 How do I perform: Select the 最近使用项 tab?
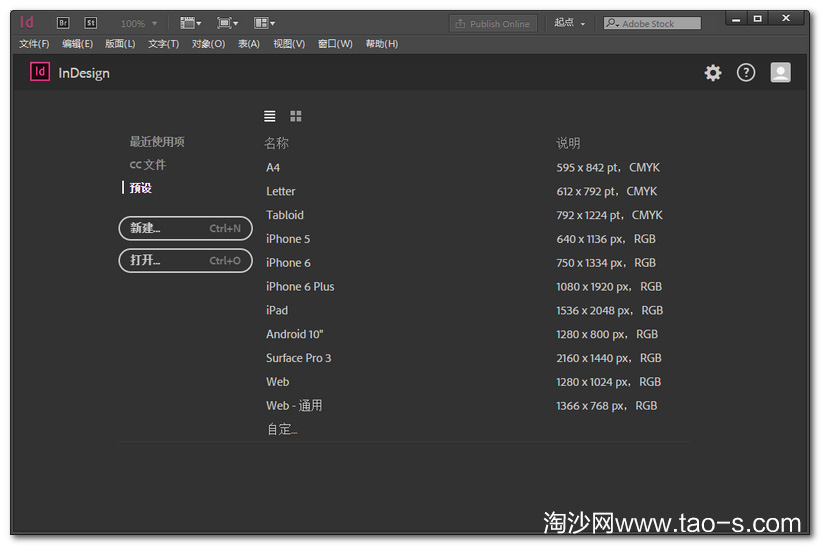[x=157, y=142]
